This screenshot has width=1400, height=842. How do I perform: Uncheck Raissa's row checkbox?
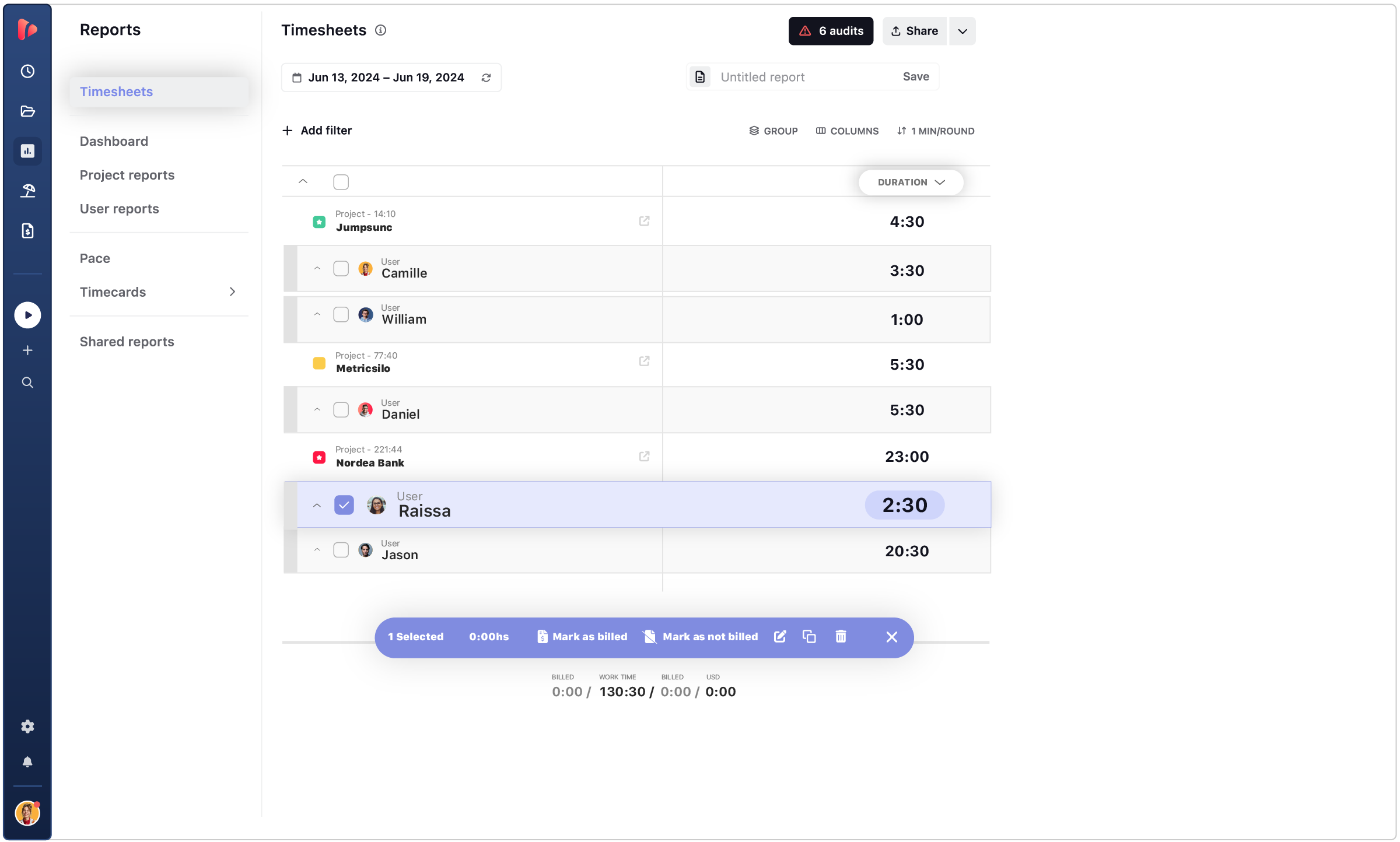point(344,505)
